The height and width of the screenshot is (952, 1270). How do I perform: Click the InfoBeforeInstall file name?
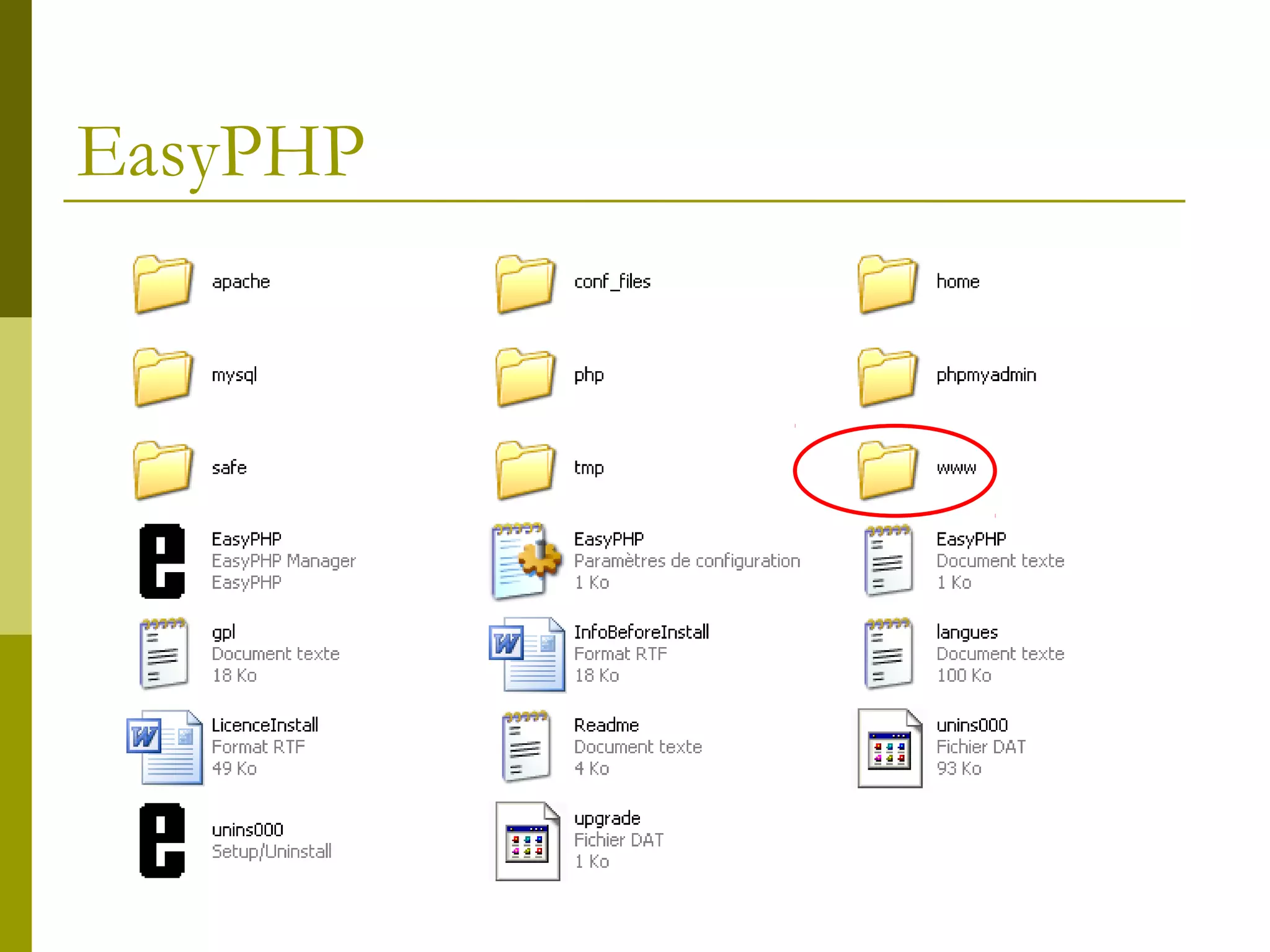click(x=641, y=632)
